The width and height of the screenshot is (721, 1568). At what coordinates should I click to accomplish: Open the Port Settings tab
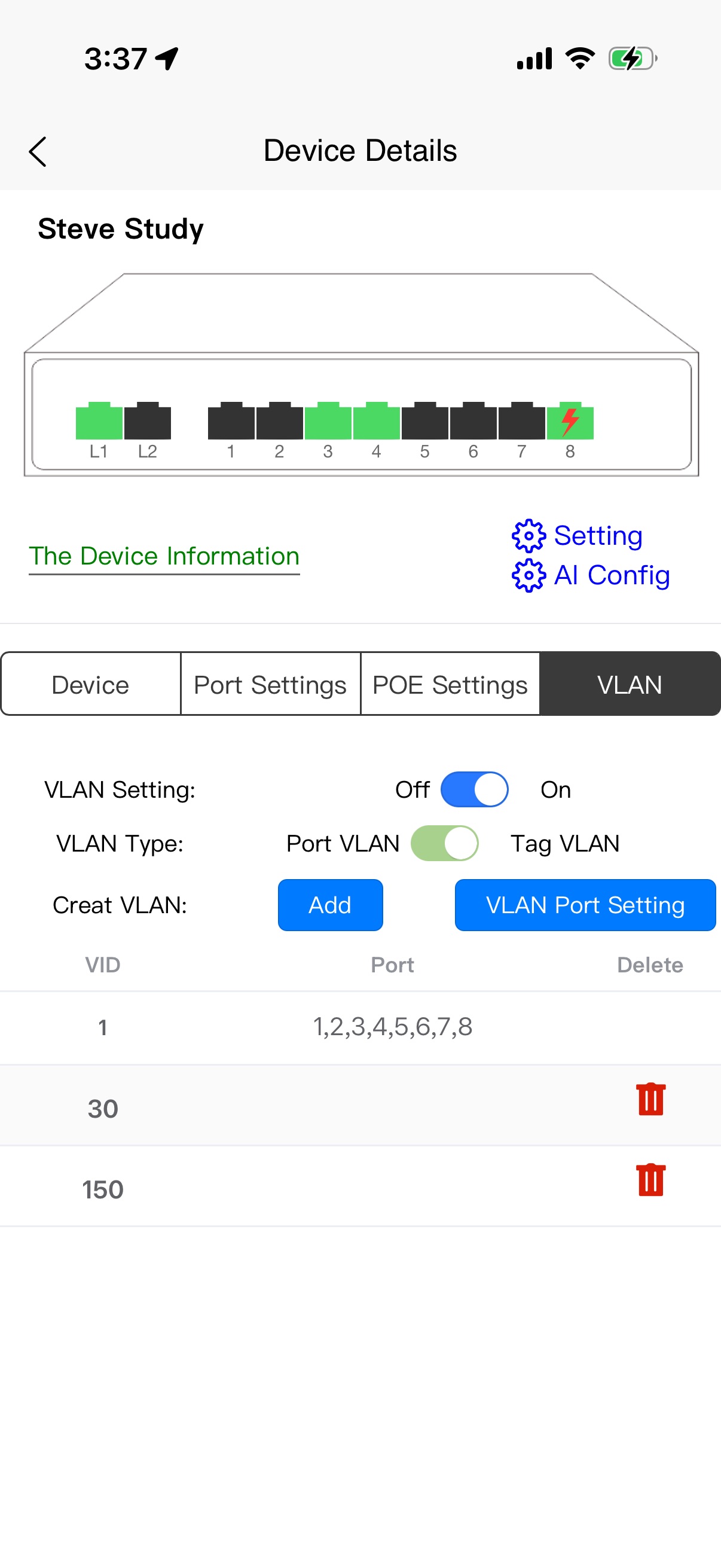[x=270, y=685]
